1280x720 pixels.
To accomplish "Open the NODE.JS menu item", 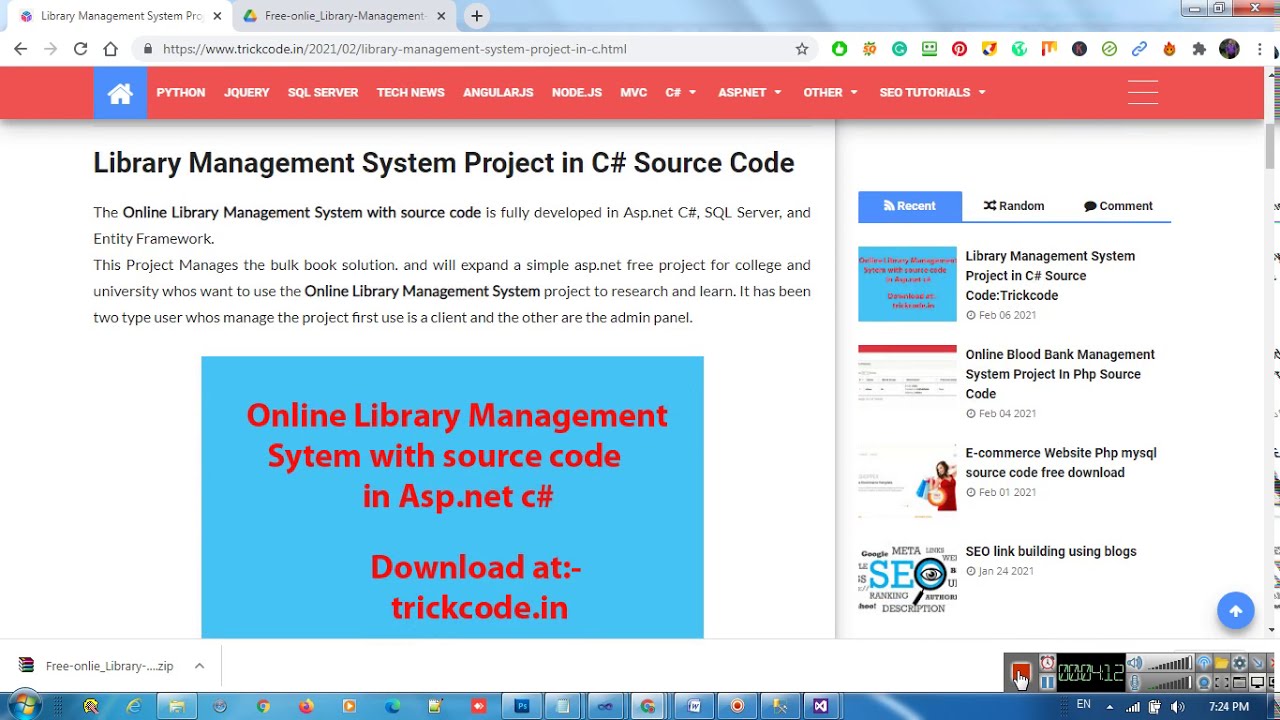I will pos(577,92).
